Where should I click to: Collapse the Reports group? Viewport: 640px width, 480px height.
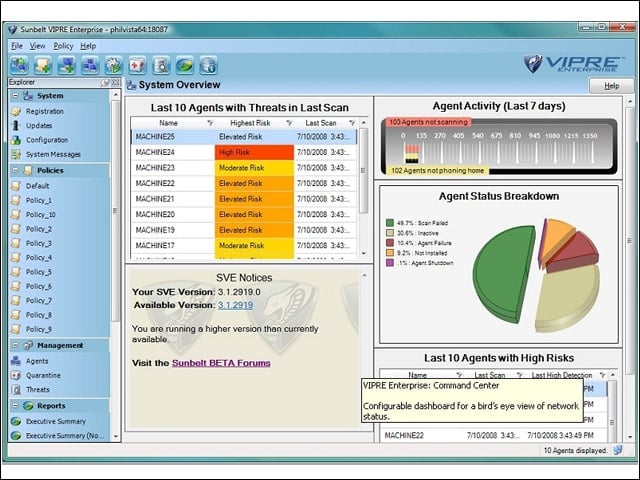point(16,406)
